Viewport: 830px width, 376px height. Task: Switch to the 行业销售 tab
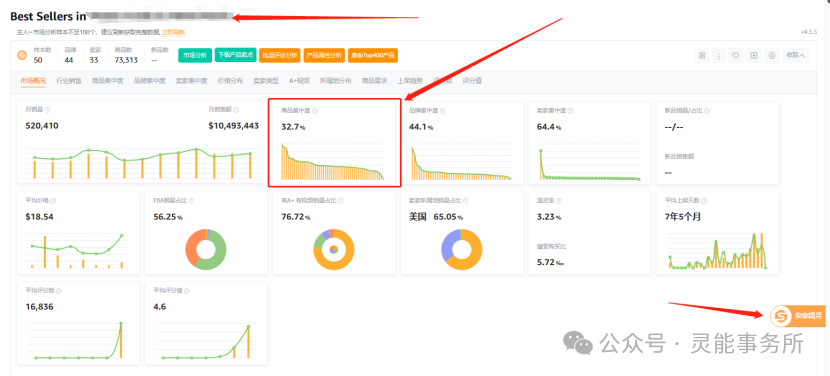click(69, 81)
